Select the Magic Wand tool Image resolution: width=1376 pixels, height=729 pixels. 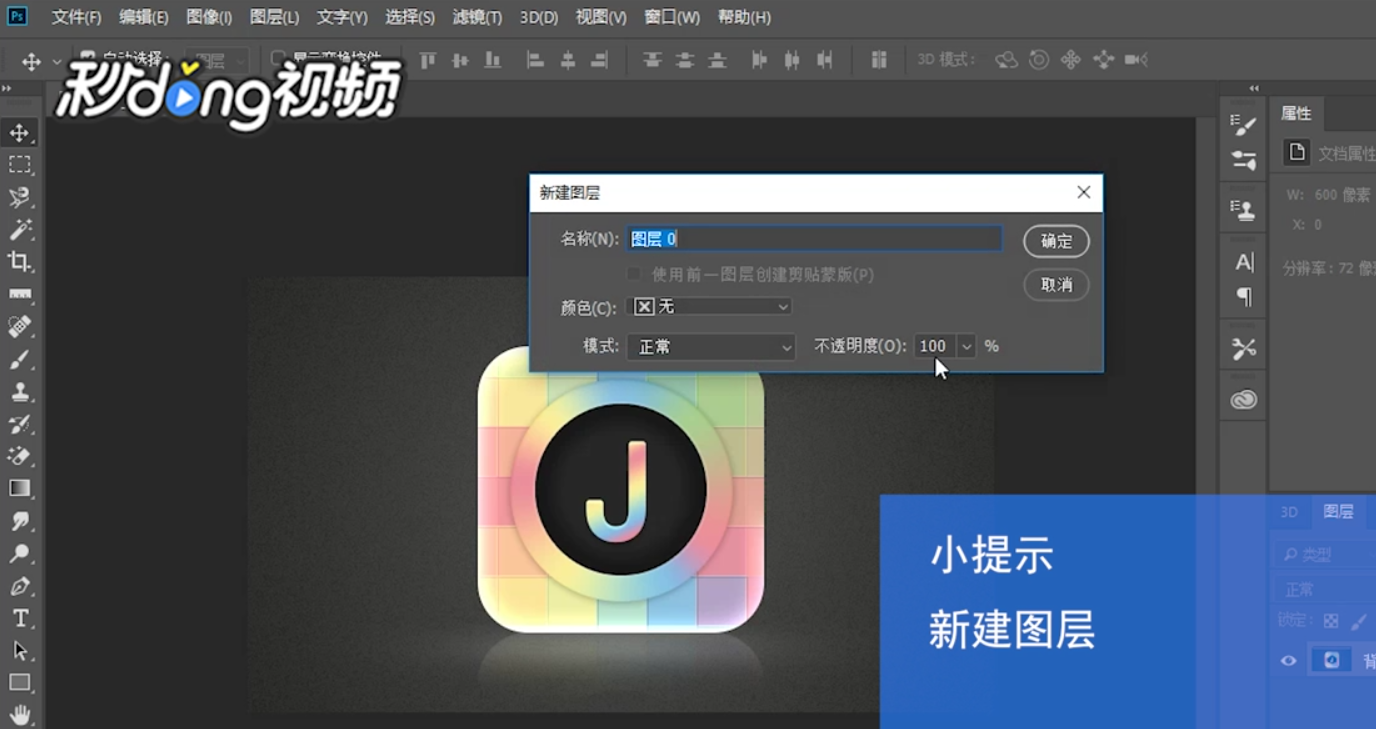20,230
